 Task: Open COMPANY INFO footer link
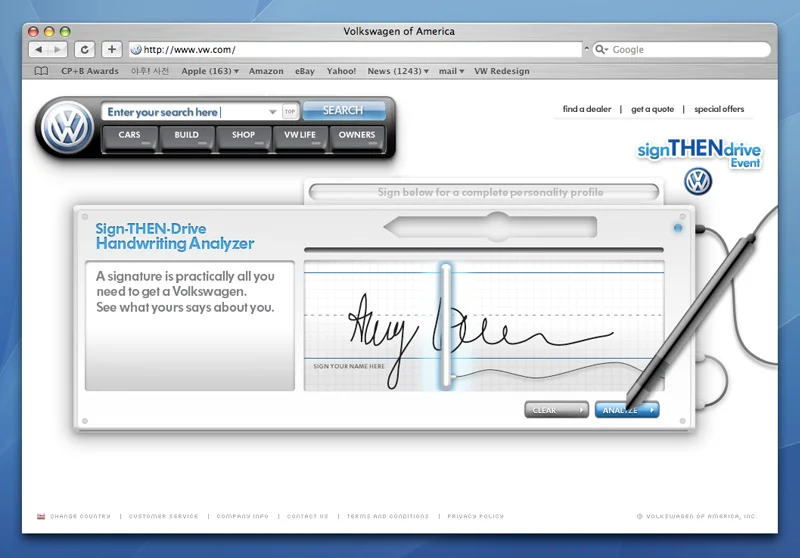pos(242,516)
